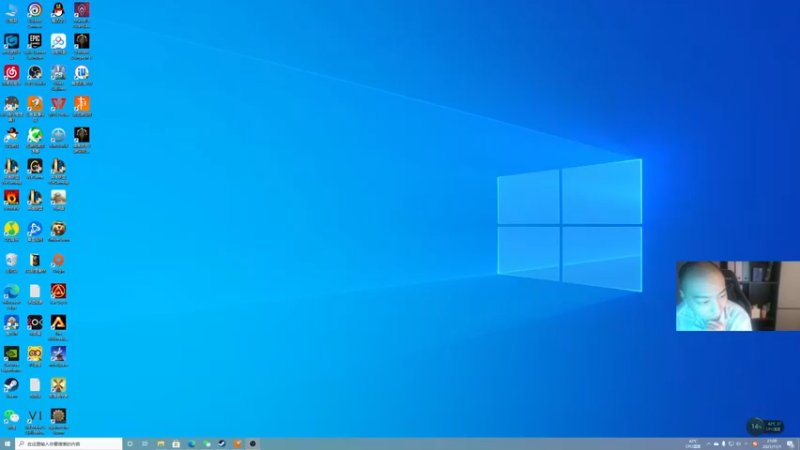The height and width of the screenshot is (450, 800).
Task: Open Cortana circle on taskbar
Action: click(x=130, y=444)
